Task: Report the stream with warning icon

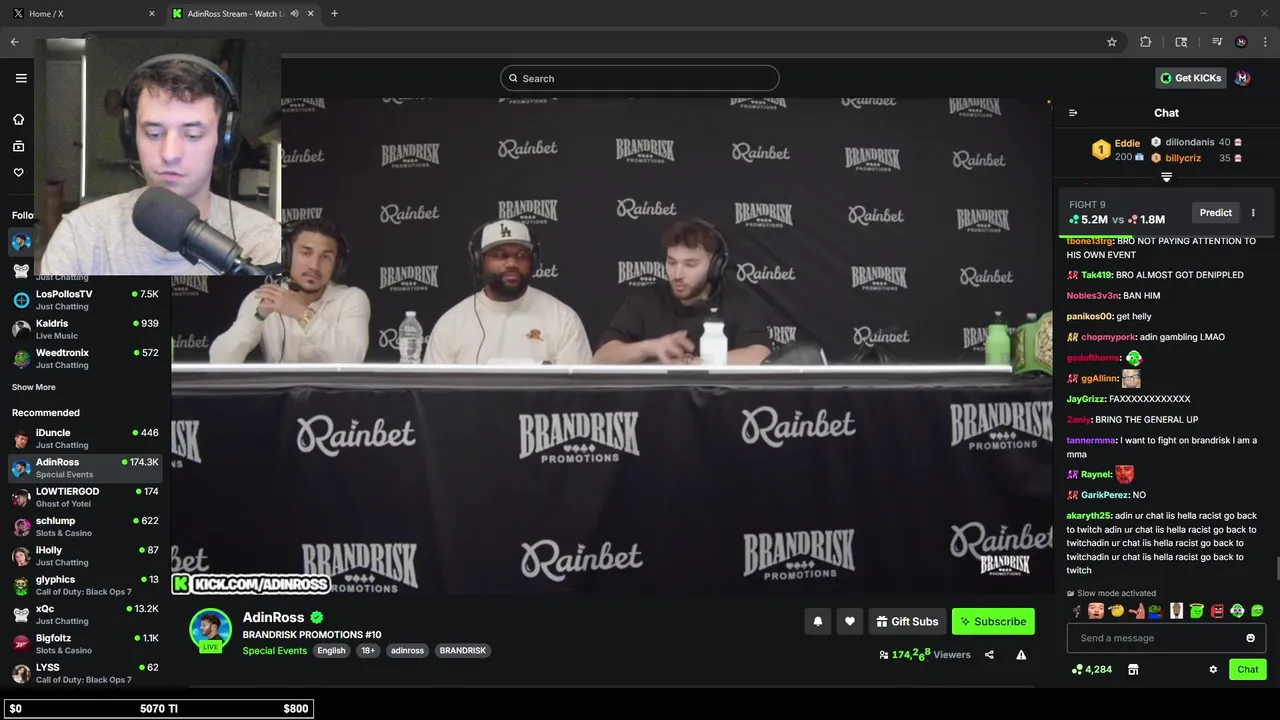Action: pos(1021,655)
